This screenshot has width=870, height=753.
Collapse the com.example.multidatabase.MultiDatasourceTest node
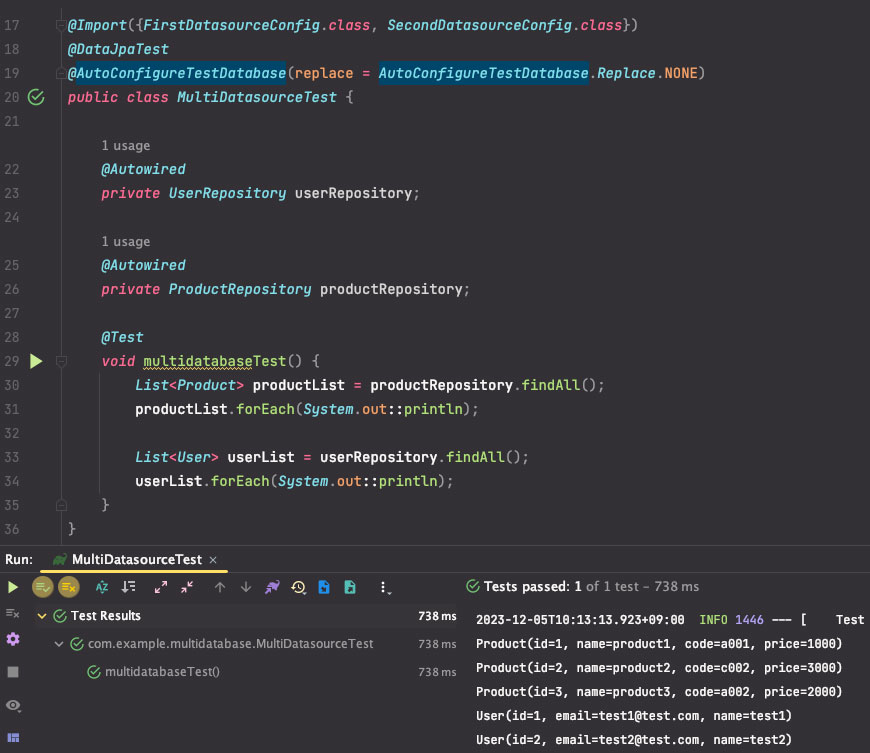[59, 644]
